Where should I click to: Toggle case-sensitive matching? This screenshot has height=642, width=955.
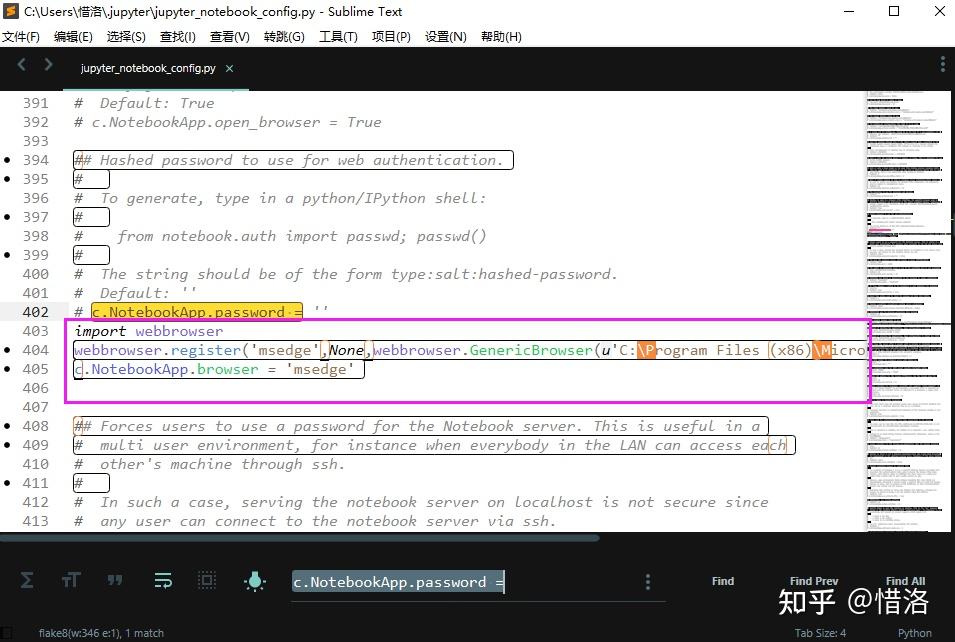point(70,580)
